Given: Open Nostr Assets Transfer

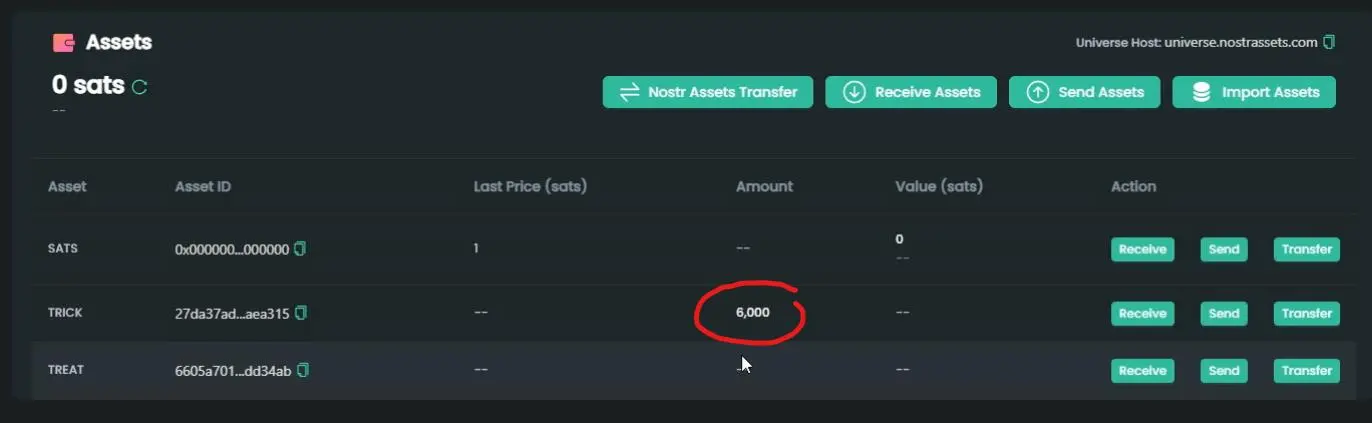Looking at the screenshot, I should click(x=708, y=92).
